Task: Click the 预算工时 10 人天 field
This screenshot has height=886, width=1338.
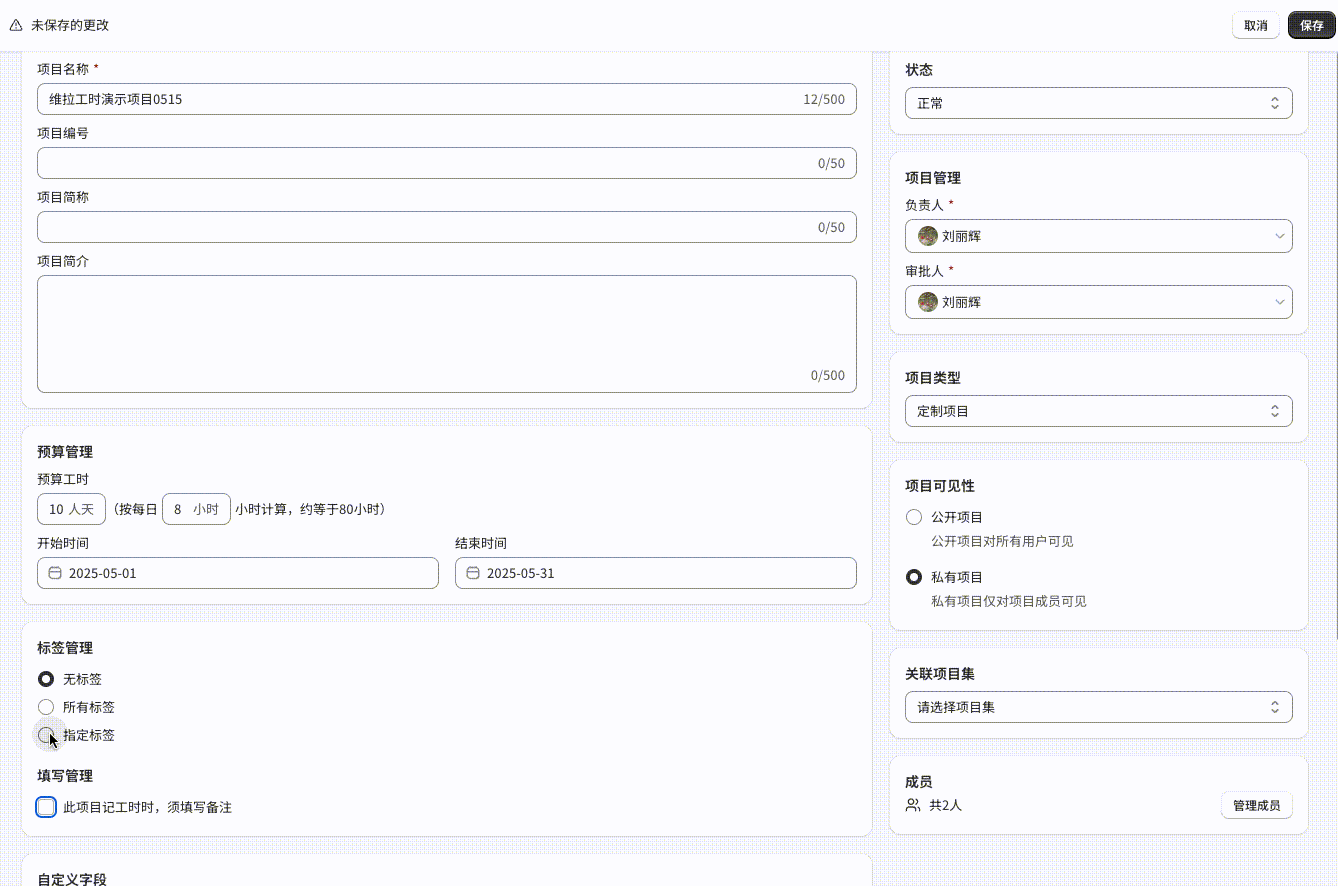Action: pos(71,509)
